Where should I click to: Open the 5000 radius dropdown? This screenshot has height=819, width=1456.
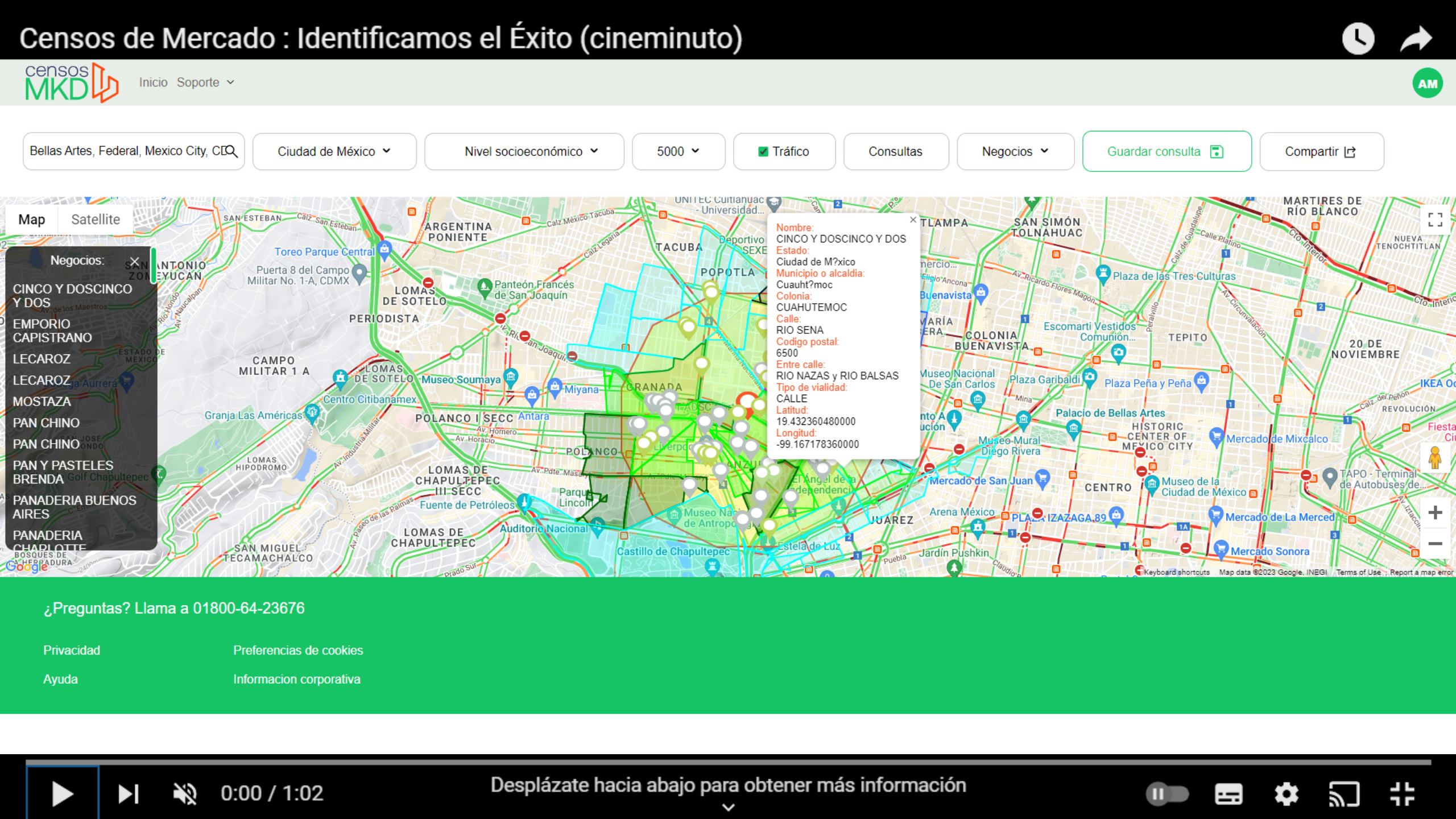point(679,152)
